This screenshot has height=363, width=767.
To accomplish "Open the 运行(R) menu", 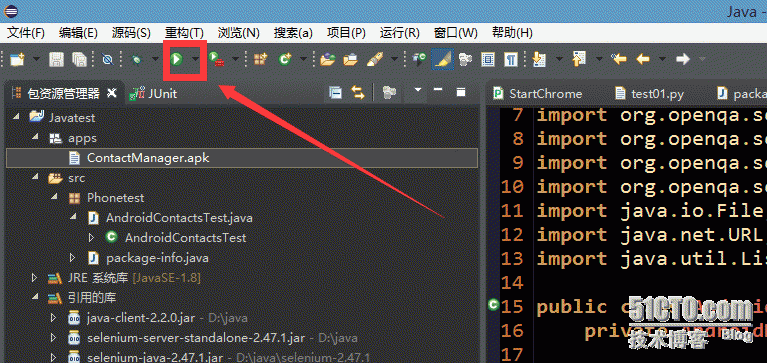I will point(400,33).
